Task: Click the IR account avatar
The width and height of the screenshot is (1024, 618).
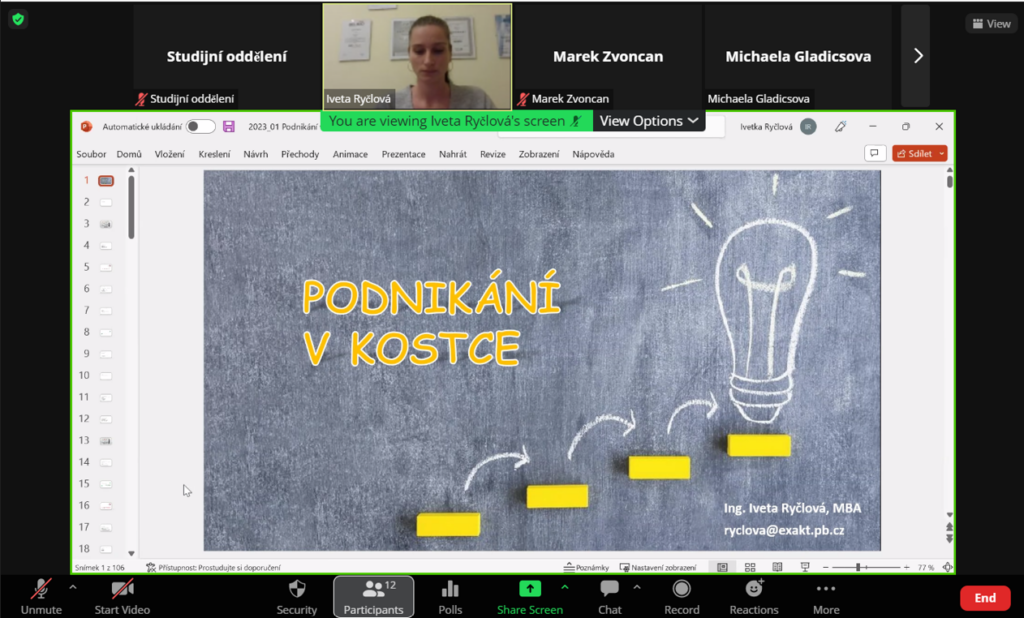Action: pos(808,127)
